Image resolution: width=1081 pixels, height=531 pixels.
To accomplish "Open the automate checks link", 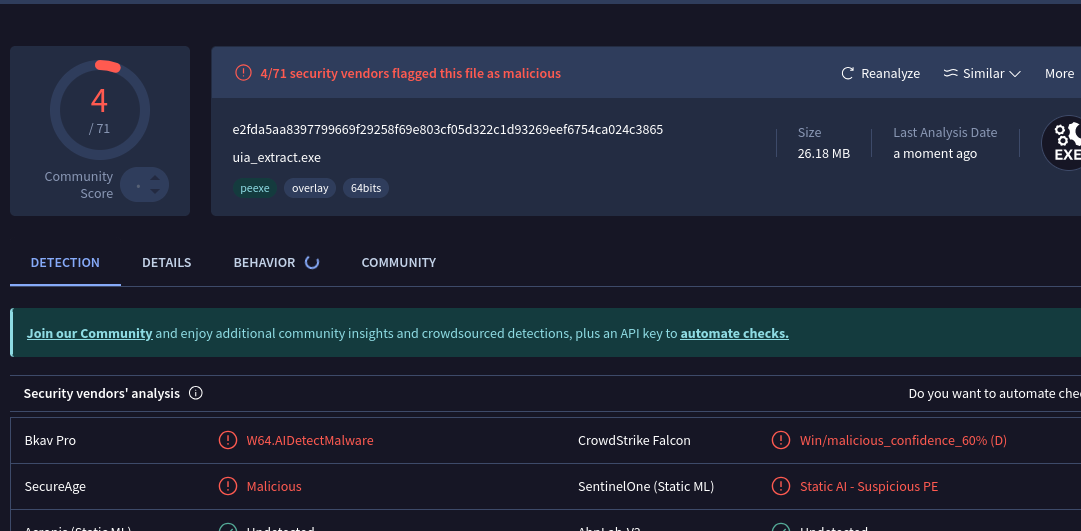I will [734, 334].
